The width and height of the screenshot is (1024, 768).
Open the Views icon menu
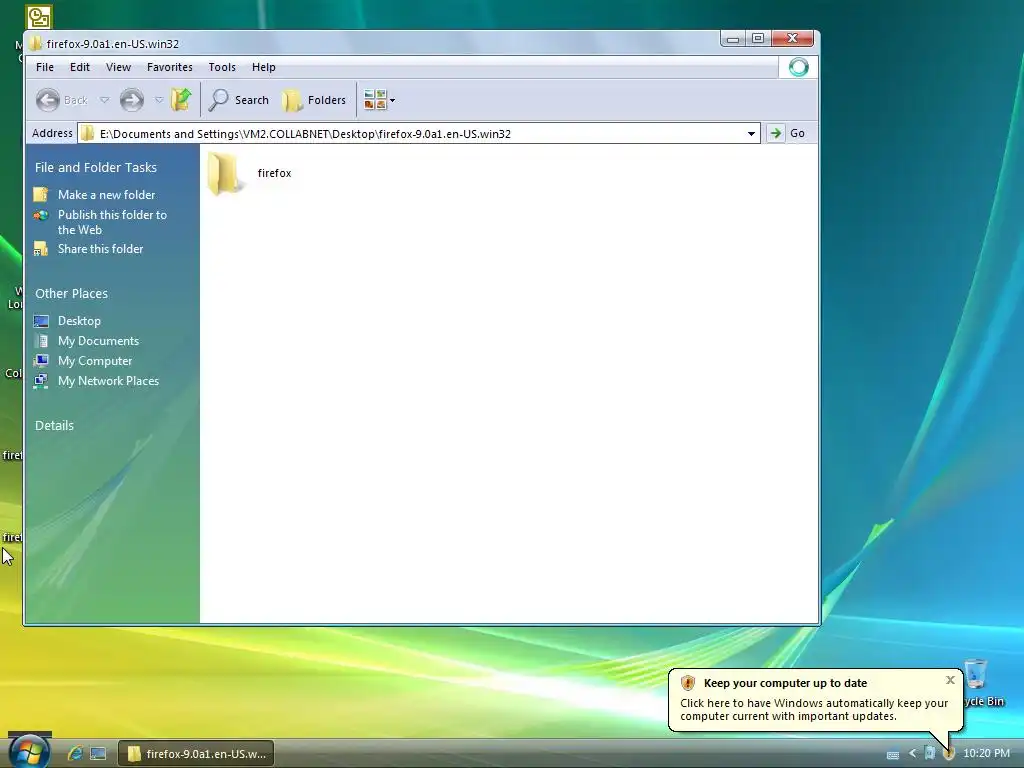point(379,100)
